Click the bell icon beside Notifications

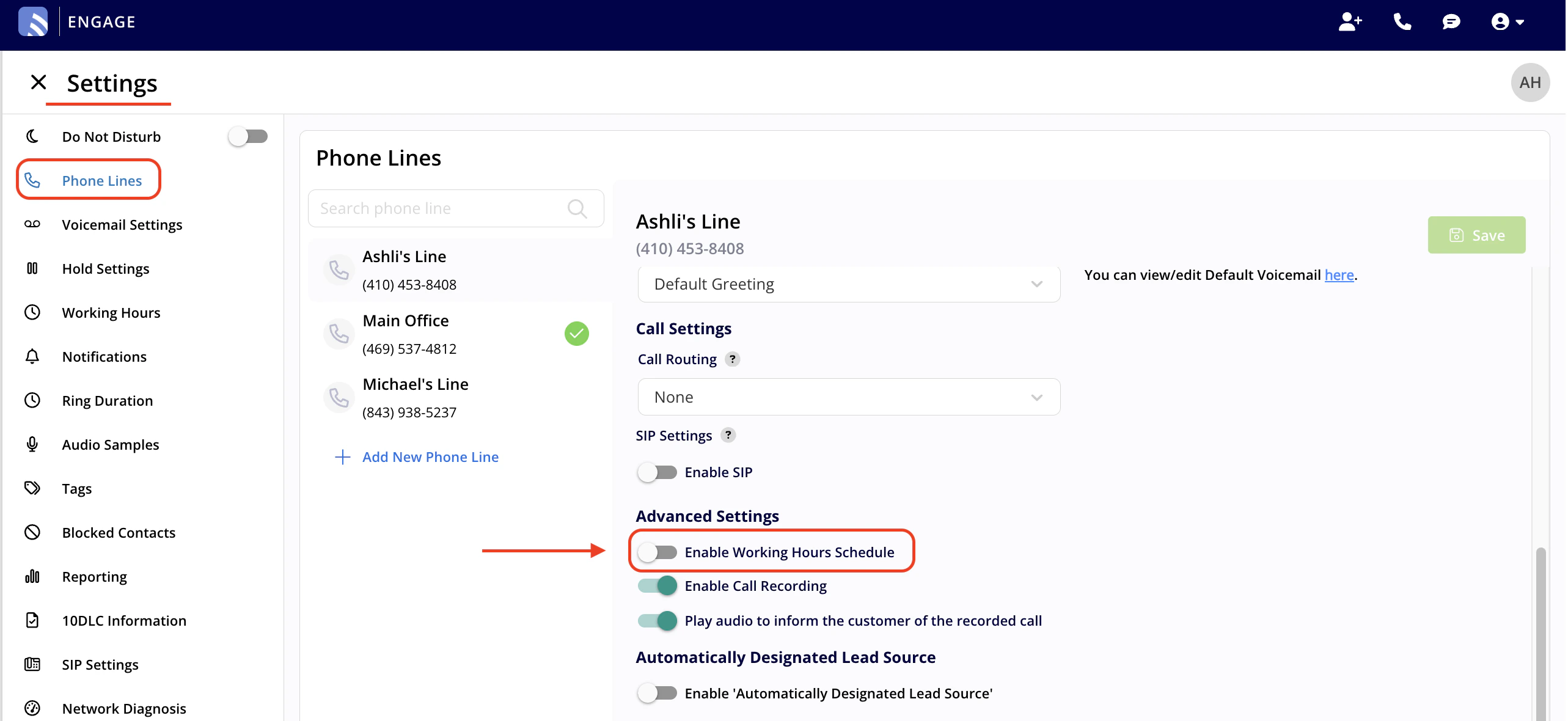click(32, 356)
